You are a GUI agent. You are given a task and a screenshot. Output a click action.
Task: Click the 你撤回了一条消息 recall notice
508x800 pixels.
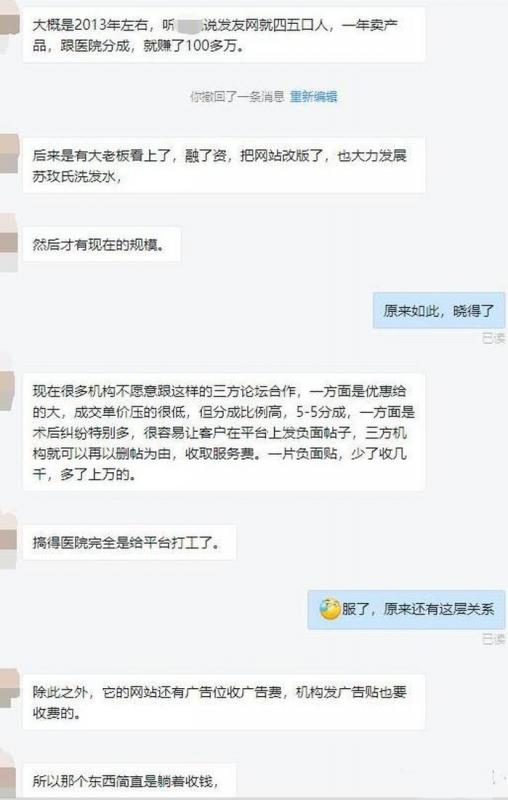[x=237, y=96]
